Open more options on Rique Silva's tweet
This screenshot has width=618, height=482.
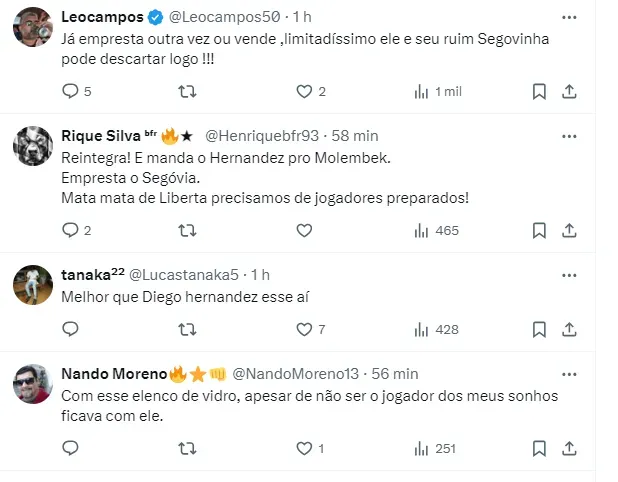click(568, 135)
